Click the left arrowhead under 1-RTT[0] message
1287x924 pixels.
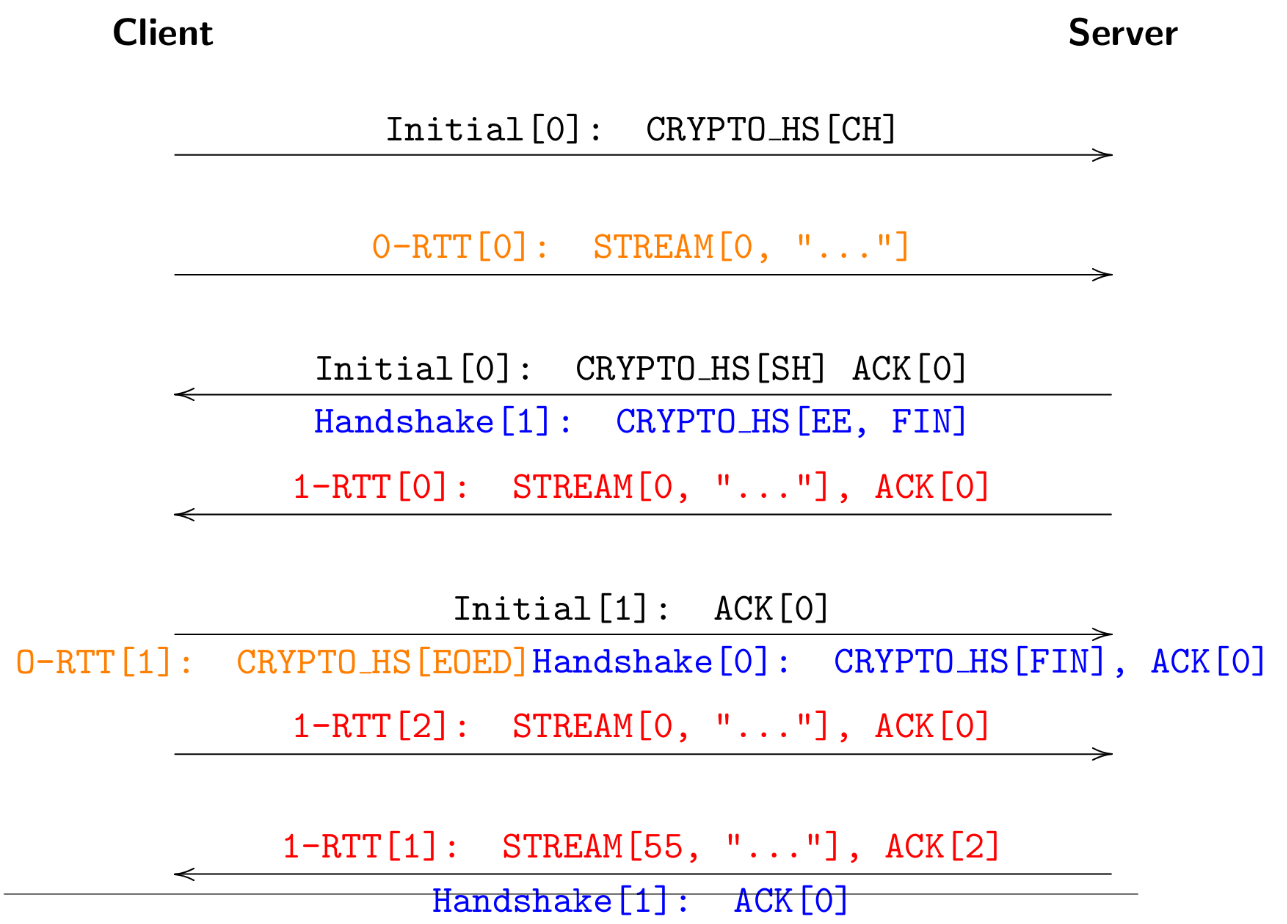click(186, 515)
